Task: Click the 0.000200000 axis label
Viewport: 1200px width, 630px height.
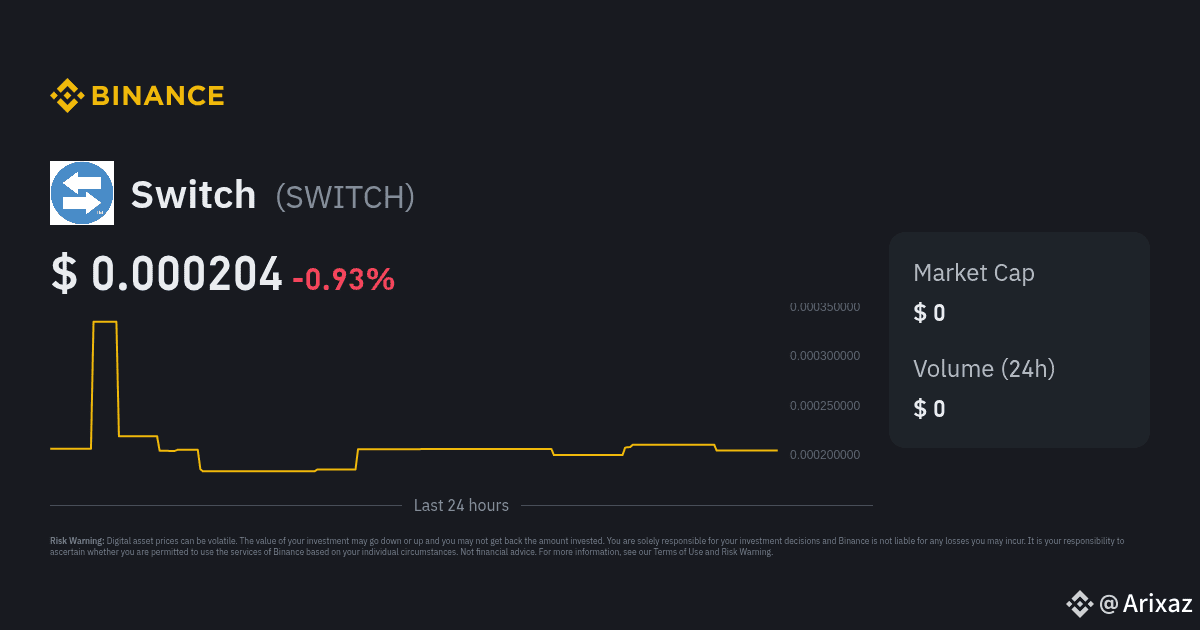Action: pyautogui.click(x=824, y=455)
